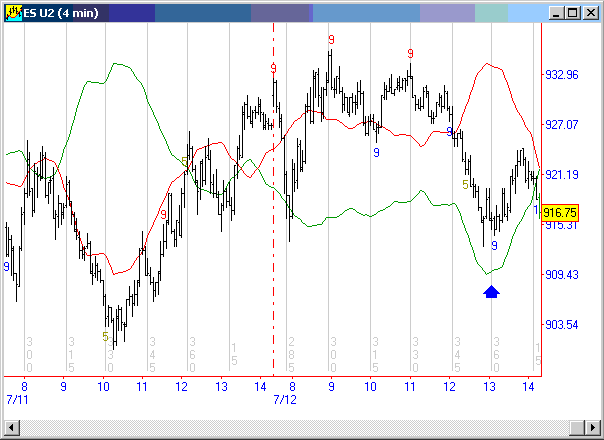Image resolution: width=604 pixels, height=440 pixels.
Task: Click the 909.43 price axis label
Action: [561, 274]
